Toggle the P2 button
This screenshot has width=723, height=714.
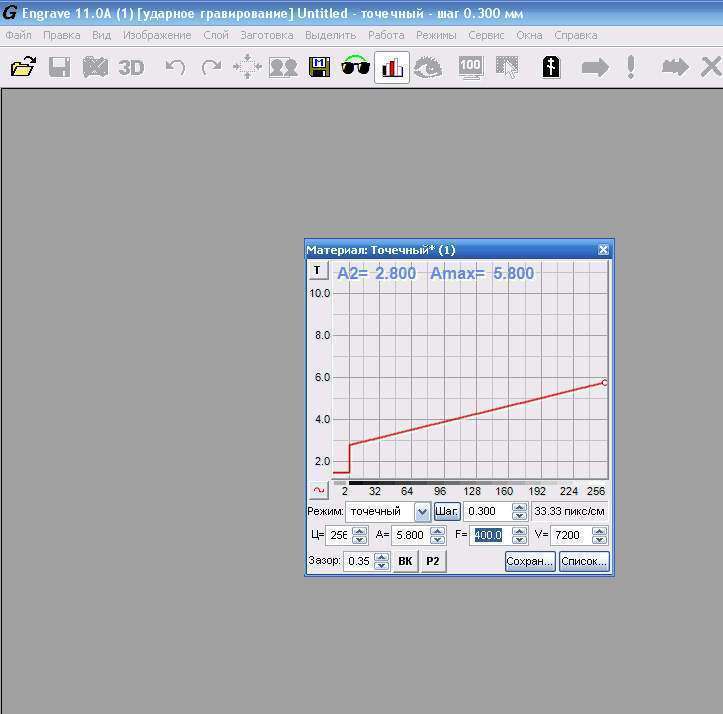tap(433, 562)
